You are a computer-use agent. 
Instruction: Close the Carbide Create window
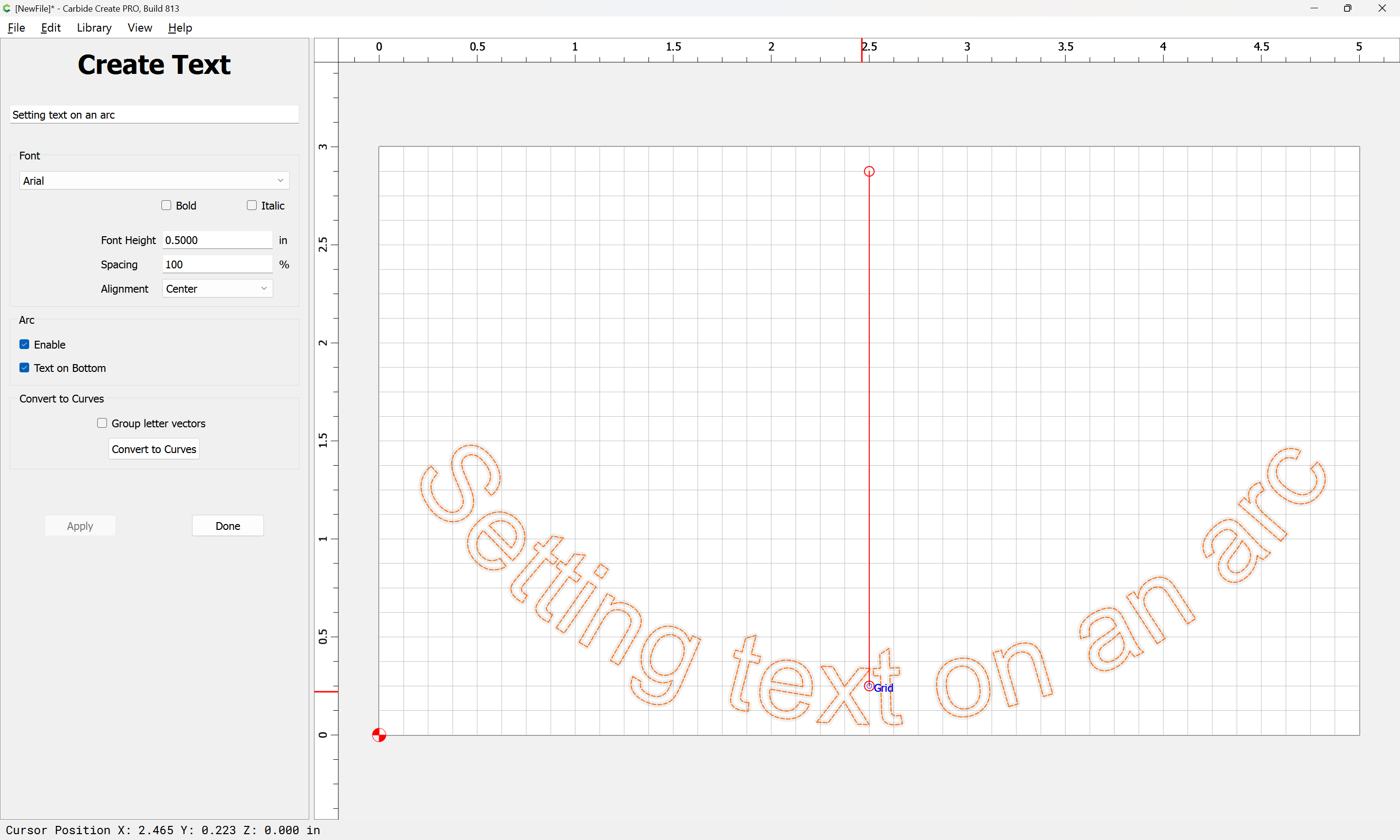coord(1382,8)
